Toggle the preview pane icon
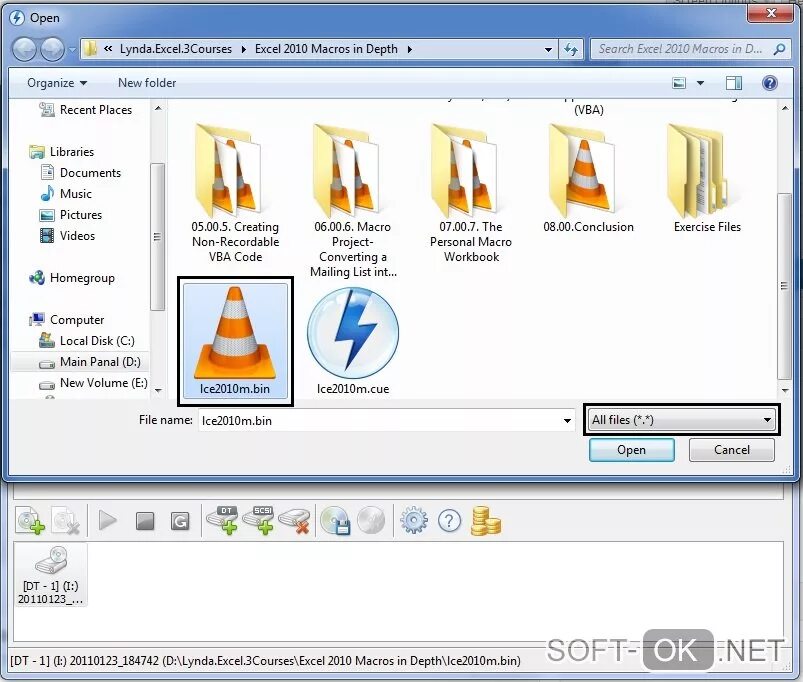This screenshot has width=803, height=682. point(734,83)
